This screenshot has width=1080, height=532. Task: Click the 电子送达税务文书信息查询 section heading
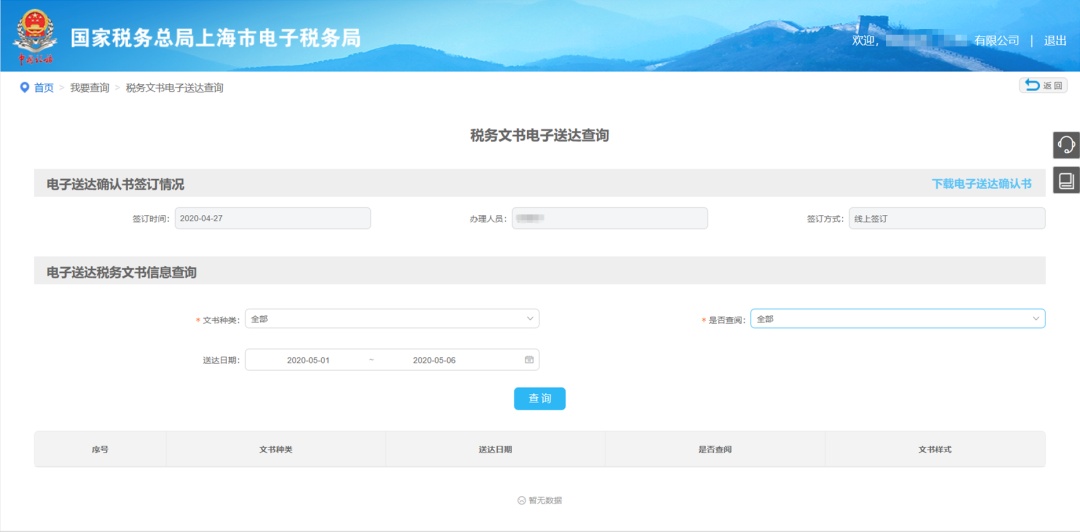121,272
